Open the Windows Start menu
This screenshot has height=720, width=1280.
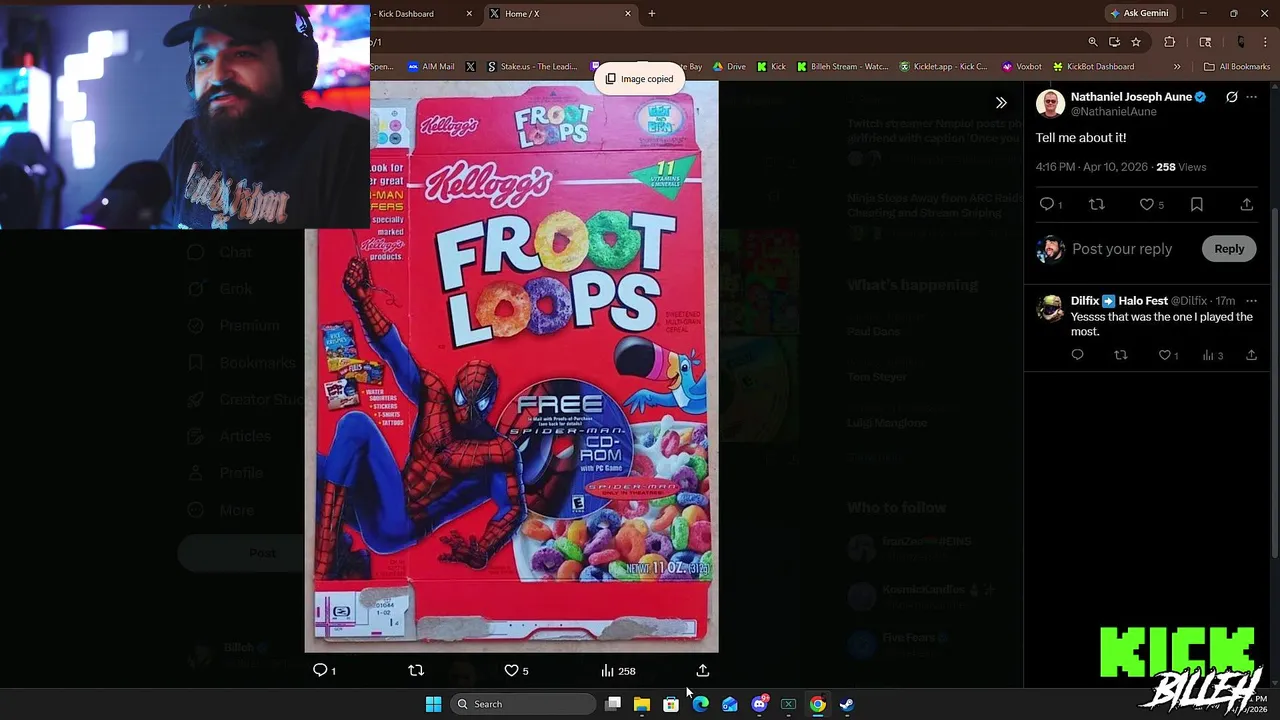pos(433,704)
